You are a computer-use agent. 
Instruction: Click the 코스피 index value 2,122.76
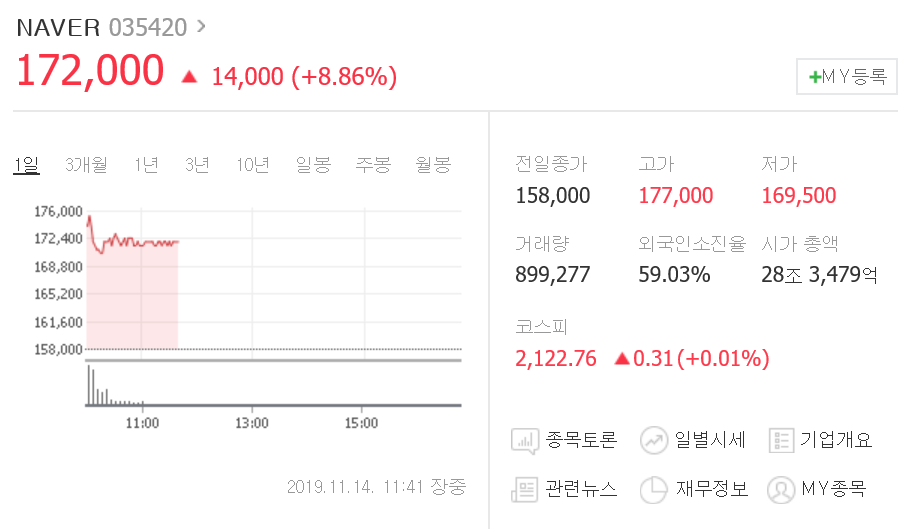coord(556,358)
